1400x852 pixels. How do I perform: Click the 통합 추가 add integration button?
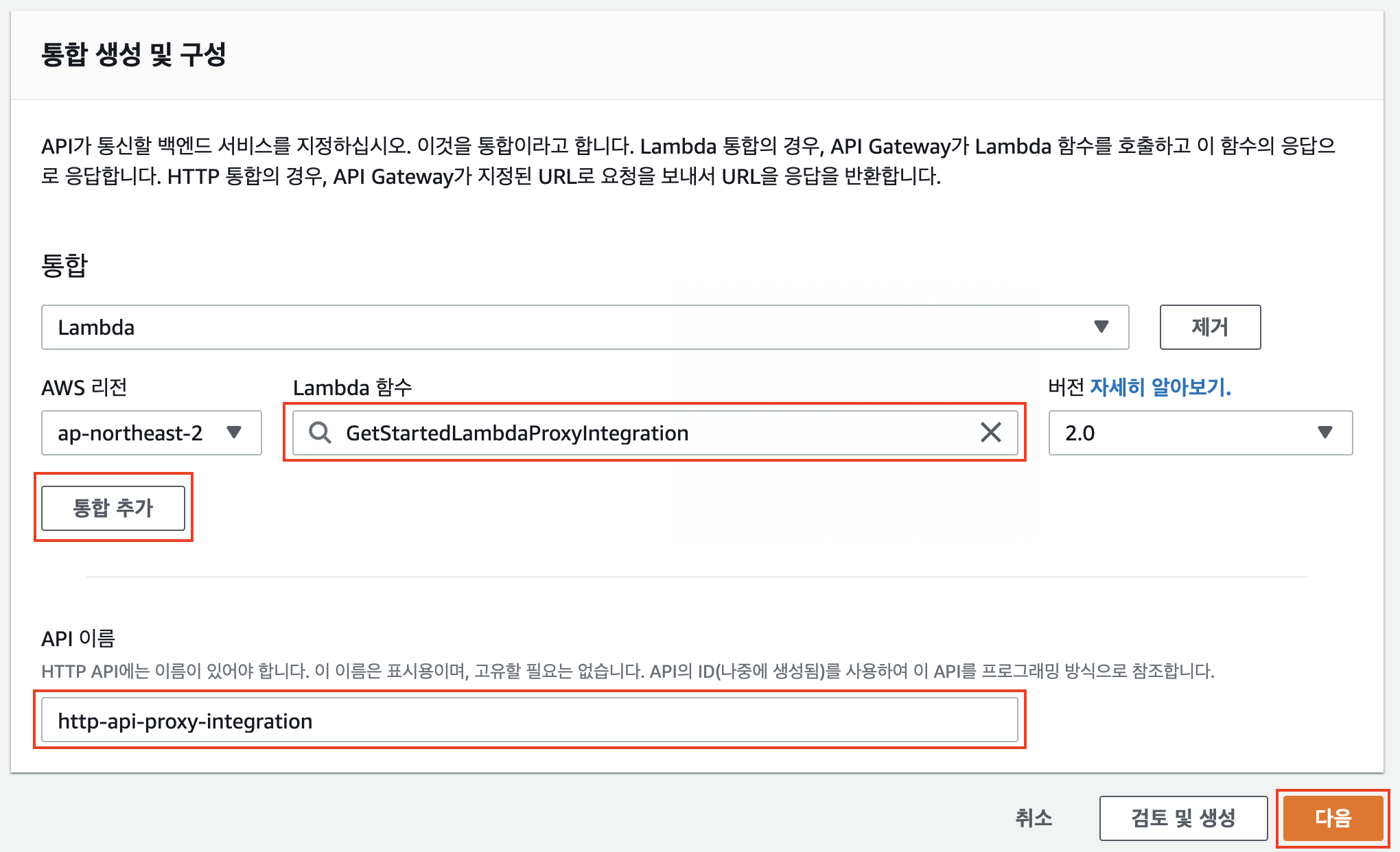point(113,508)
